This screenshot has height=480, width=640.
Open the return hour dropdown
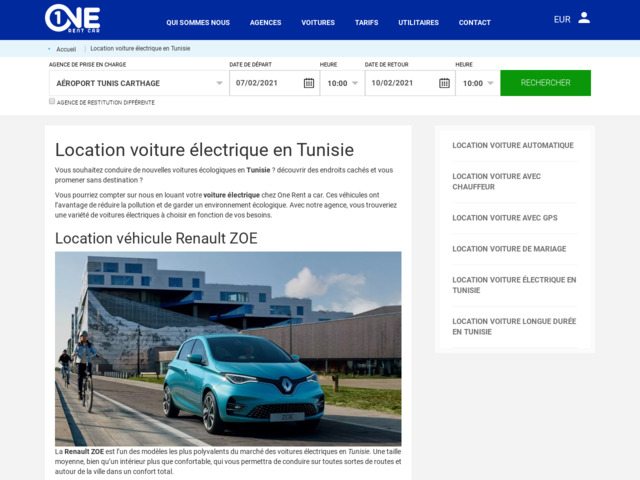point(478,83)
